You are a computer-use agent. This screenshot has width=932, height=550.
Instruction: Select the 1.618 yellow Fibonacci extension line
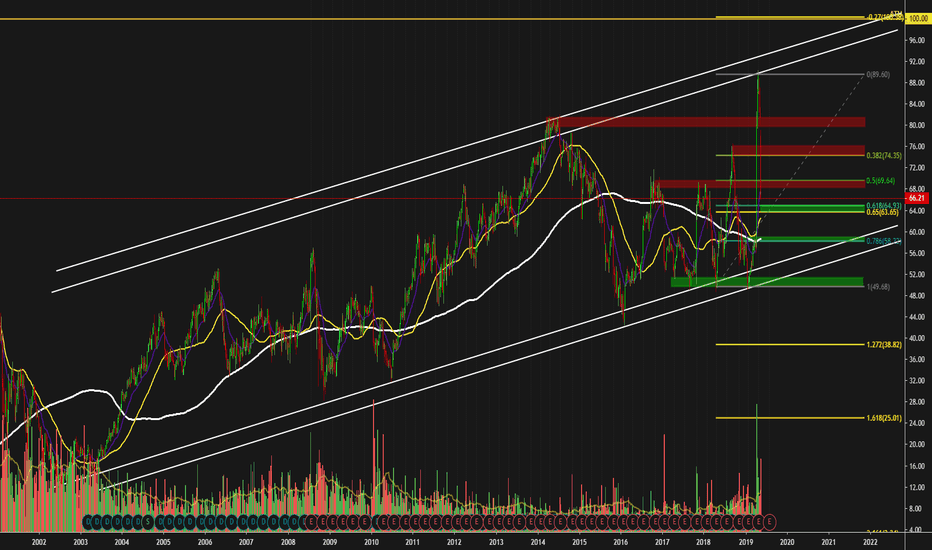point(791,418)
